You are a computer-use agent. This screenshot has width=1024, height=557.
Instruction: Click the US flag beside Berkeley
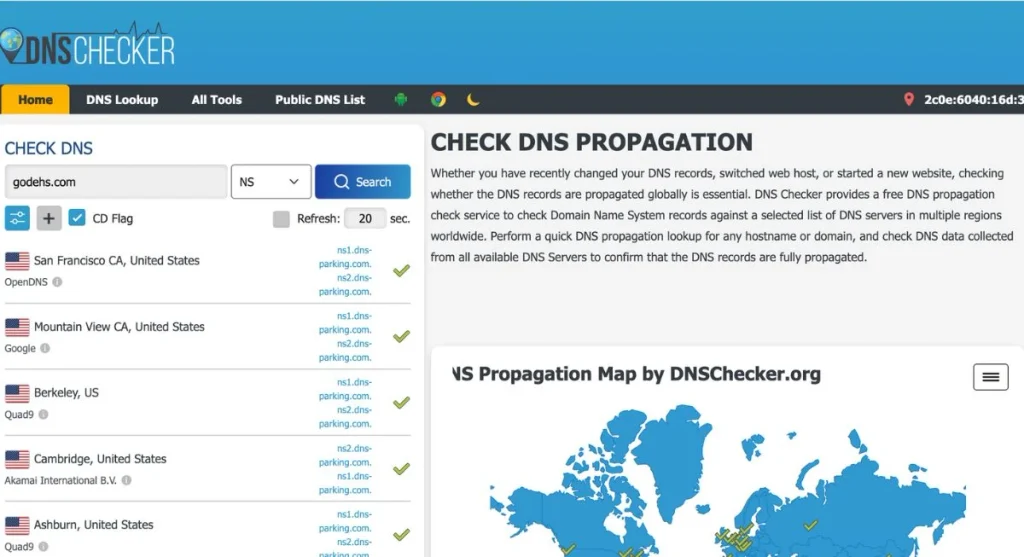tap(17, 393)
